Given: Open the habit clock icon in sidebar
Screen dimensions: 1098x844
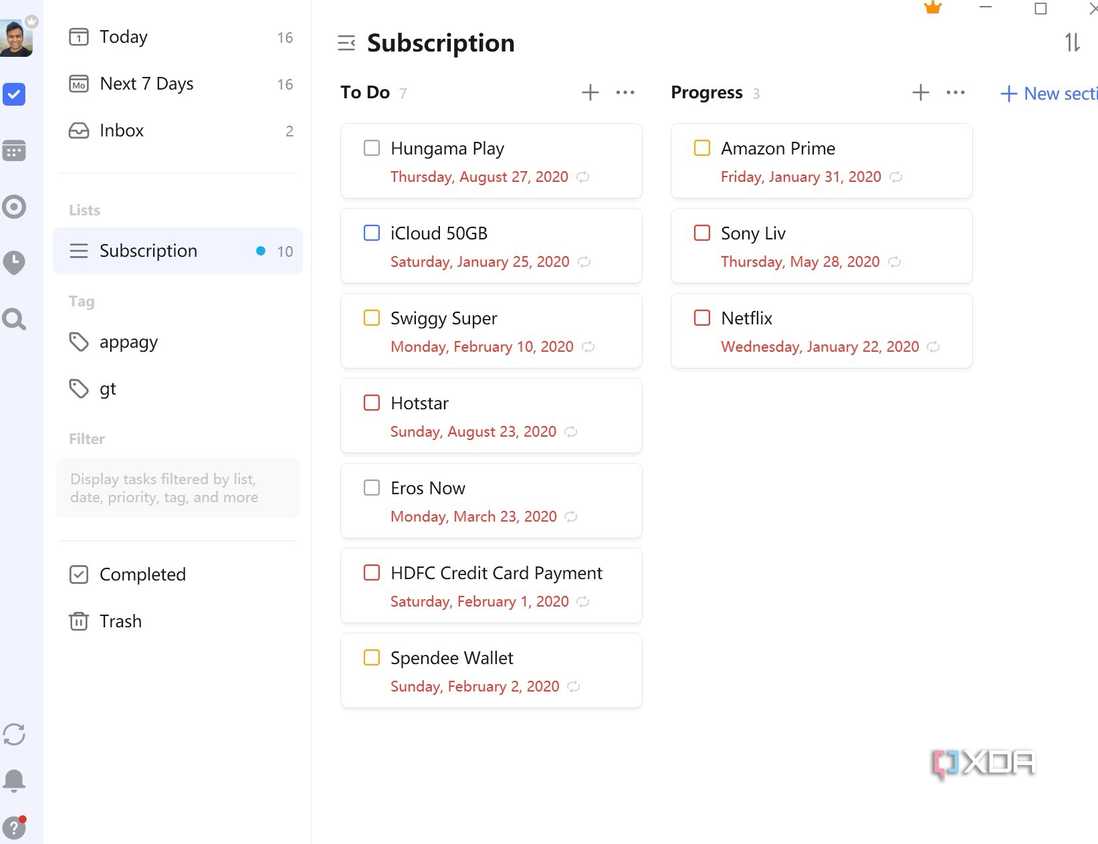Looking at the screenshot, I should (14, 263).
